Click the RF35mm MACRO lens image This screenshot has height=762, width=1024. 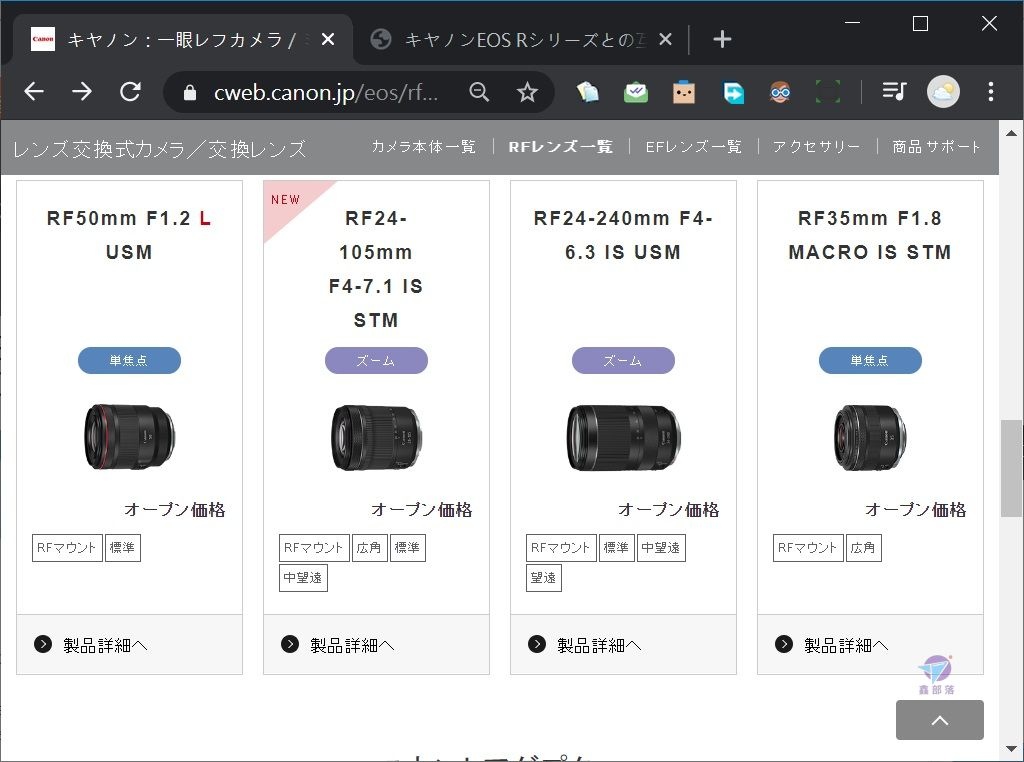870,437
